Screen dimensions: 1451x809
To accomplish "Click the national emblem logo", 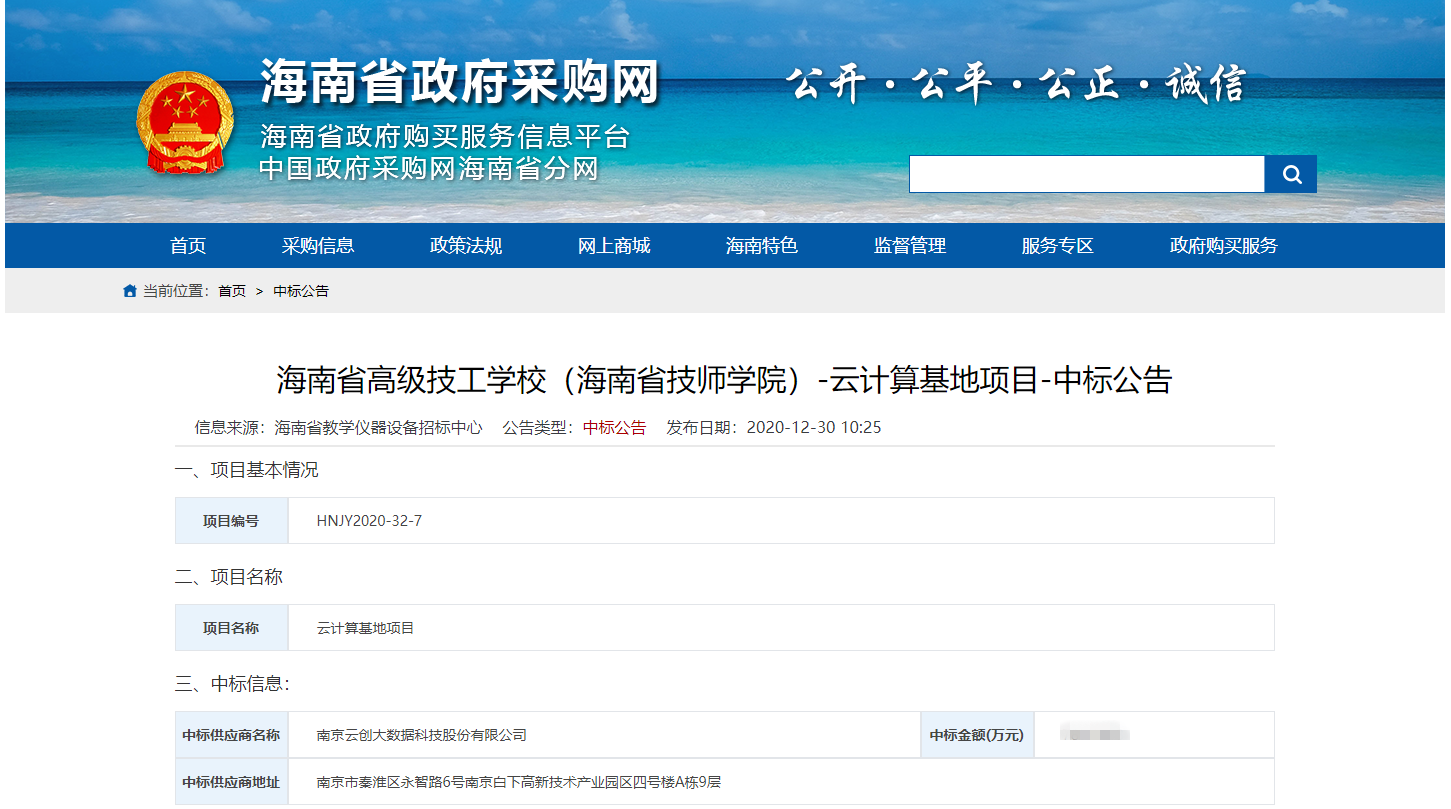I will [184, 123].
